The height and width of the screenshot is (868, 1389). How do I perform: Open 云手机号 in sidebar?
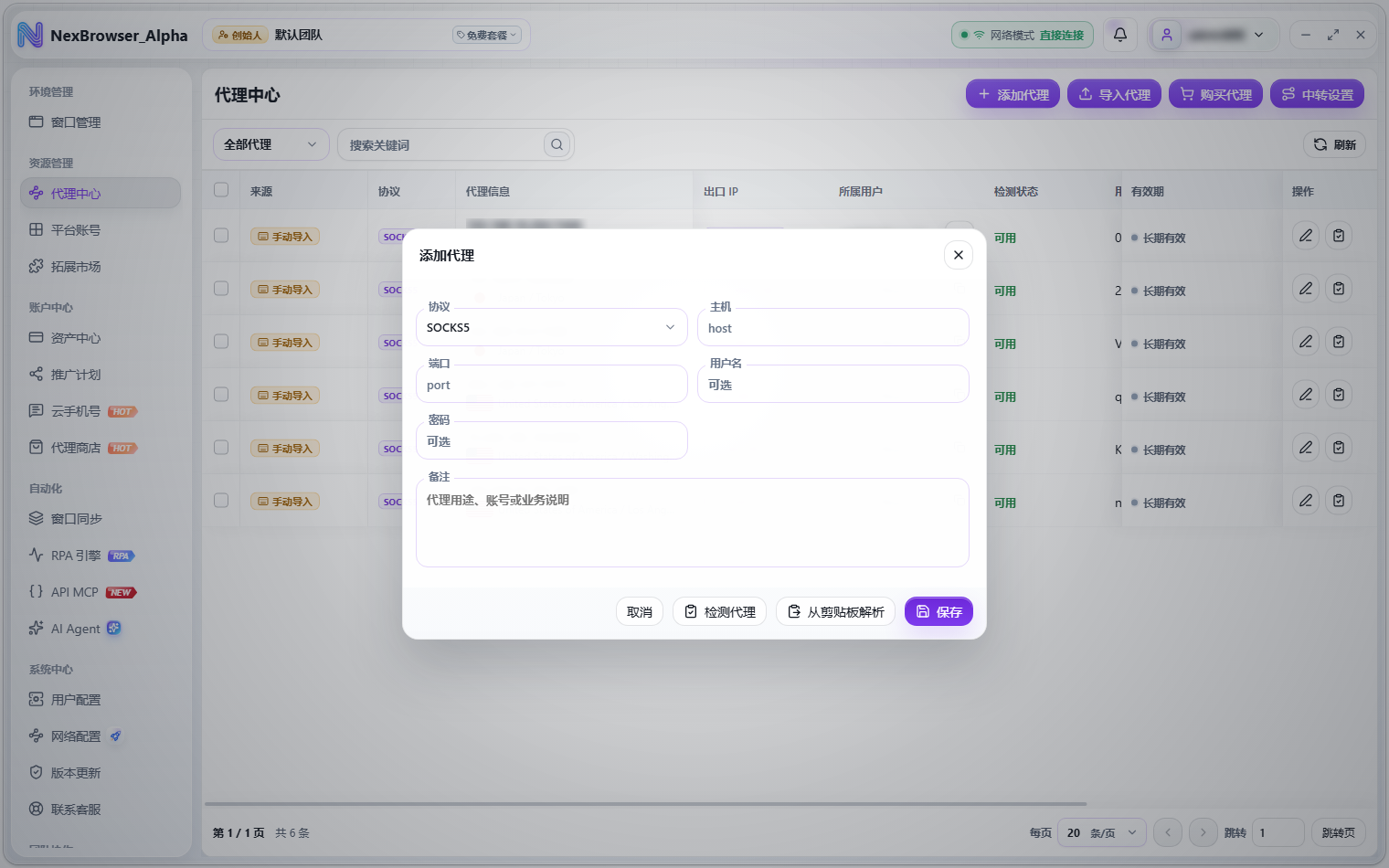(x=101, y=411)
